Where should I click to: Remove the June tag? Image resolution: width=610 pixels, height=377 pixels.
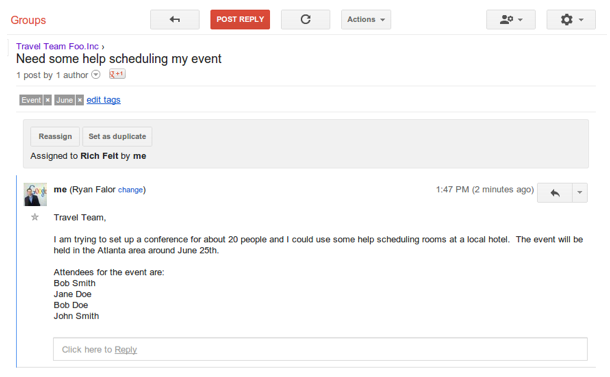pyautogui.click(x=80, y=100)
